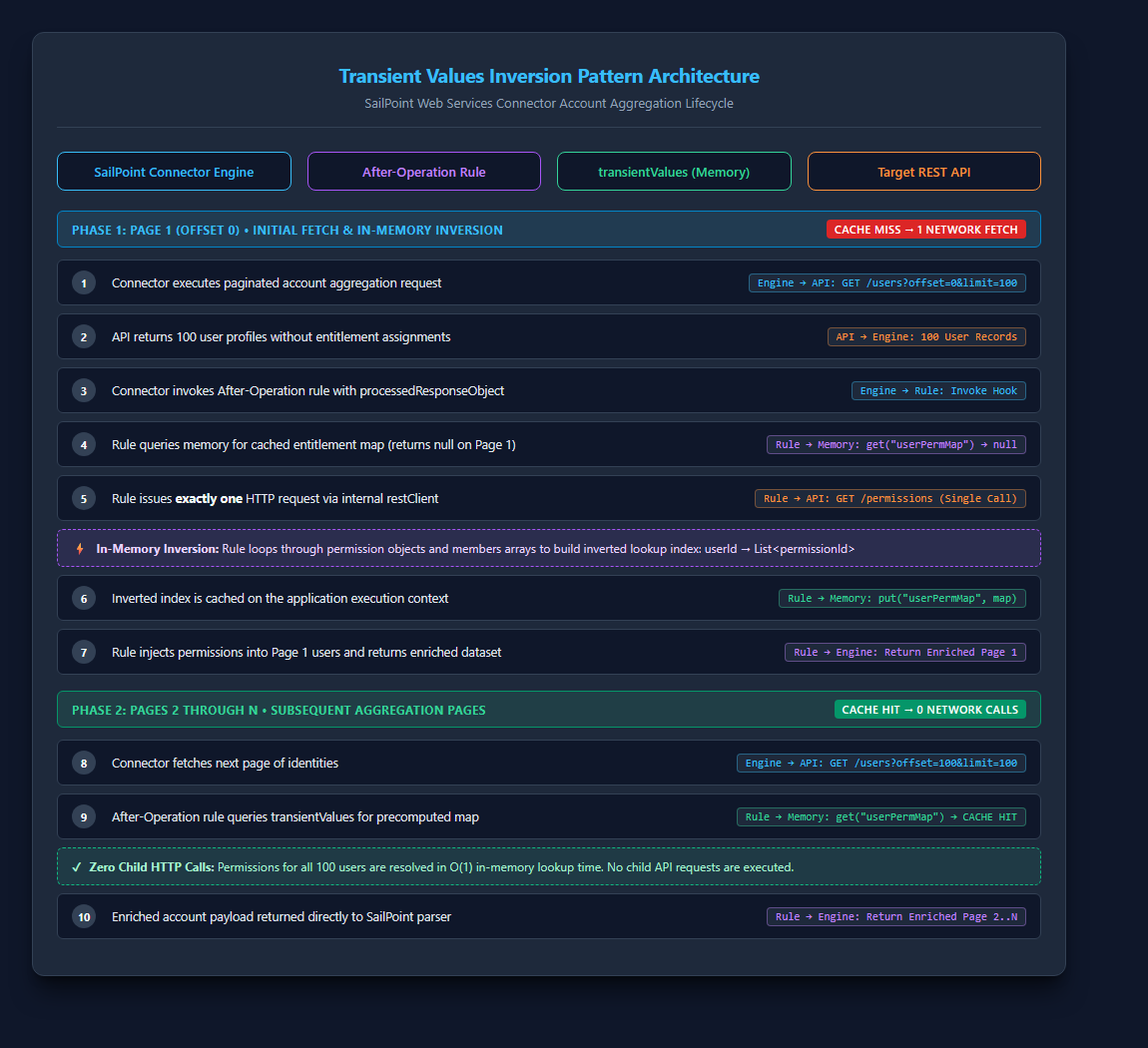Click step number 4 circle
This screenshot has height=1048, width=1148.
point(84,445)
